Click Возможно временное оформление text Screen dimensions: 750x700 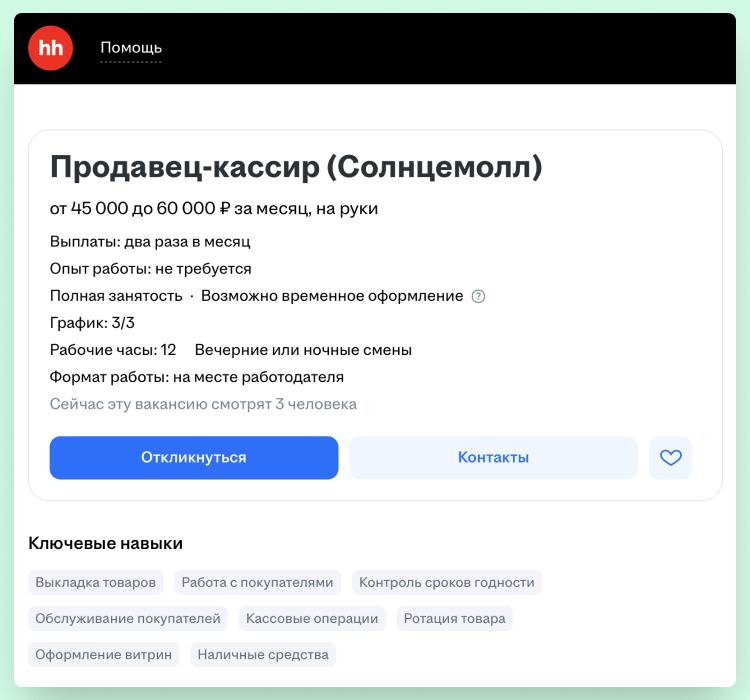point(332,296)
